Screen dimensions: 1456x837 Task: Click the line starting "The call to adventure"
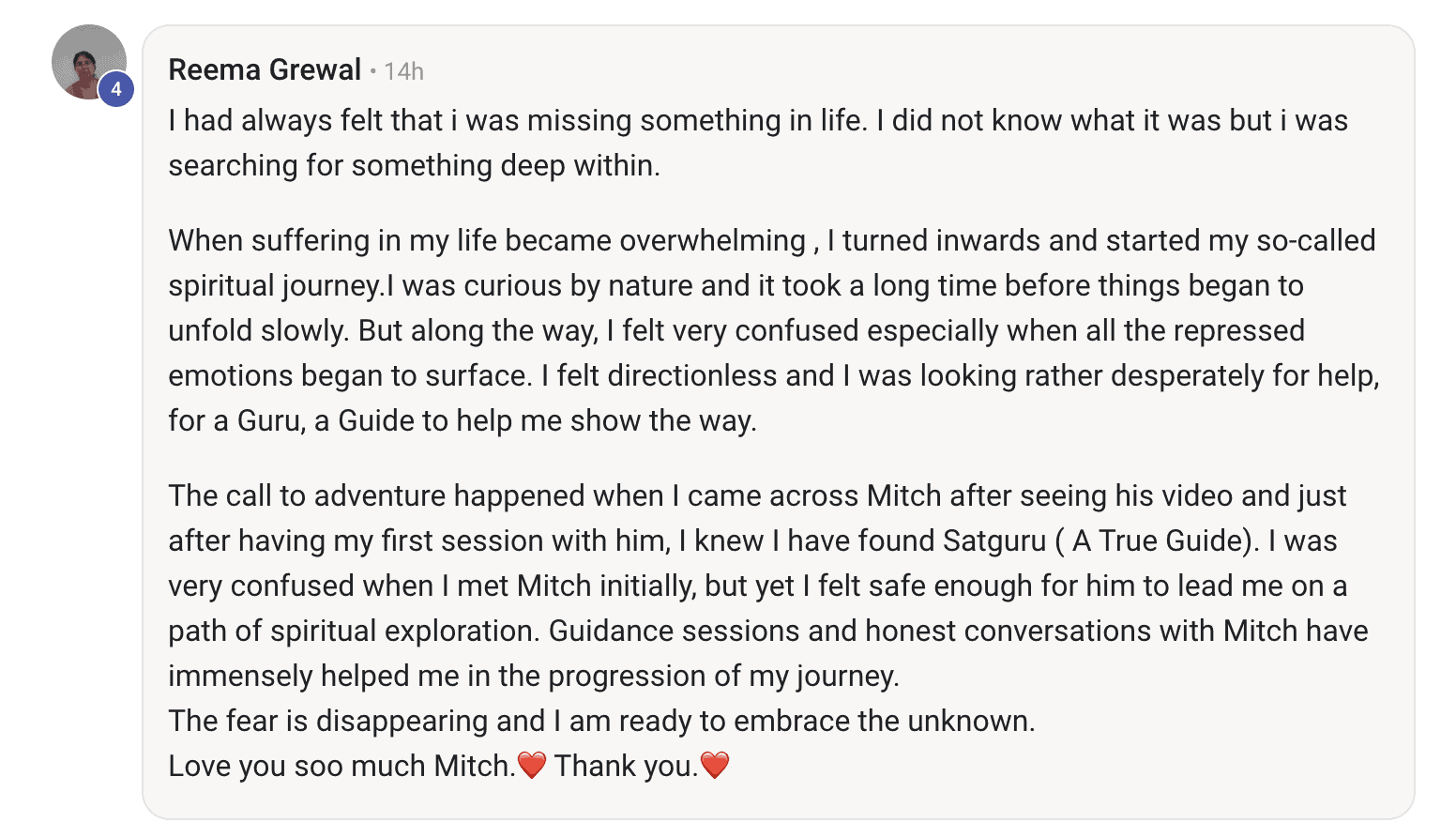point(757,496)
